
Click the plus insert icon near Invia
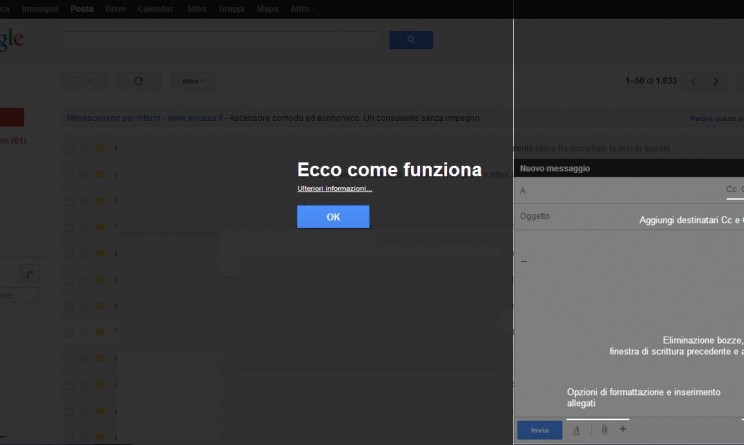tap(623, 429)
